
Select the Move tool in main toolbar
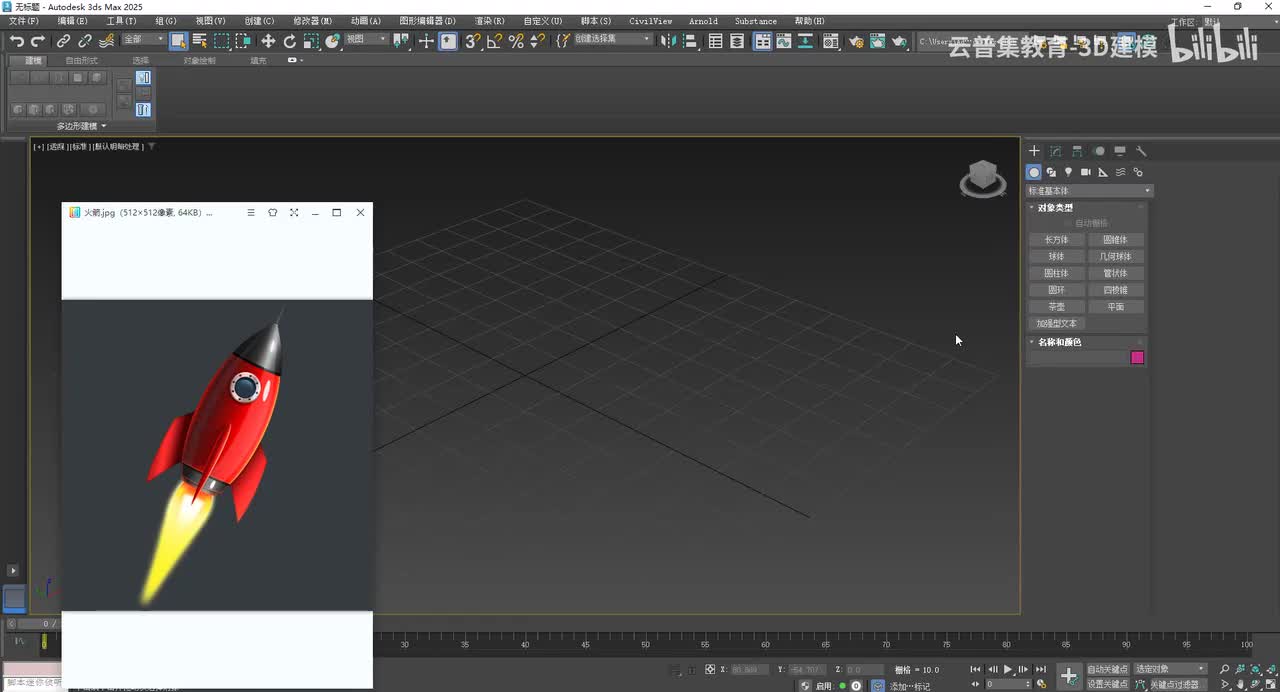pyautogui.click(x=268, y=41)
